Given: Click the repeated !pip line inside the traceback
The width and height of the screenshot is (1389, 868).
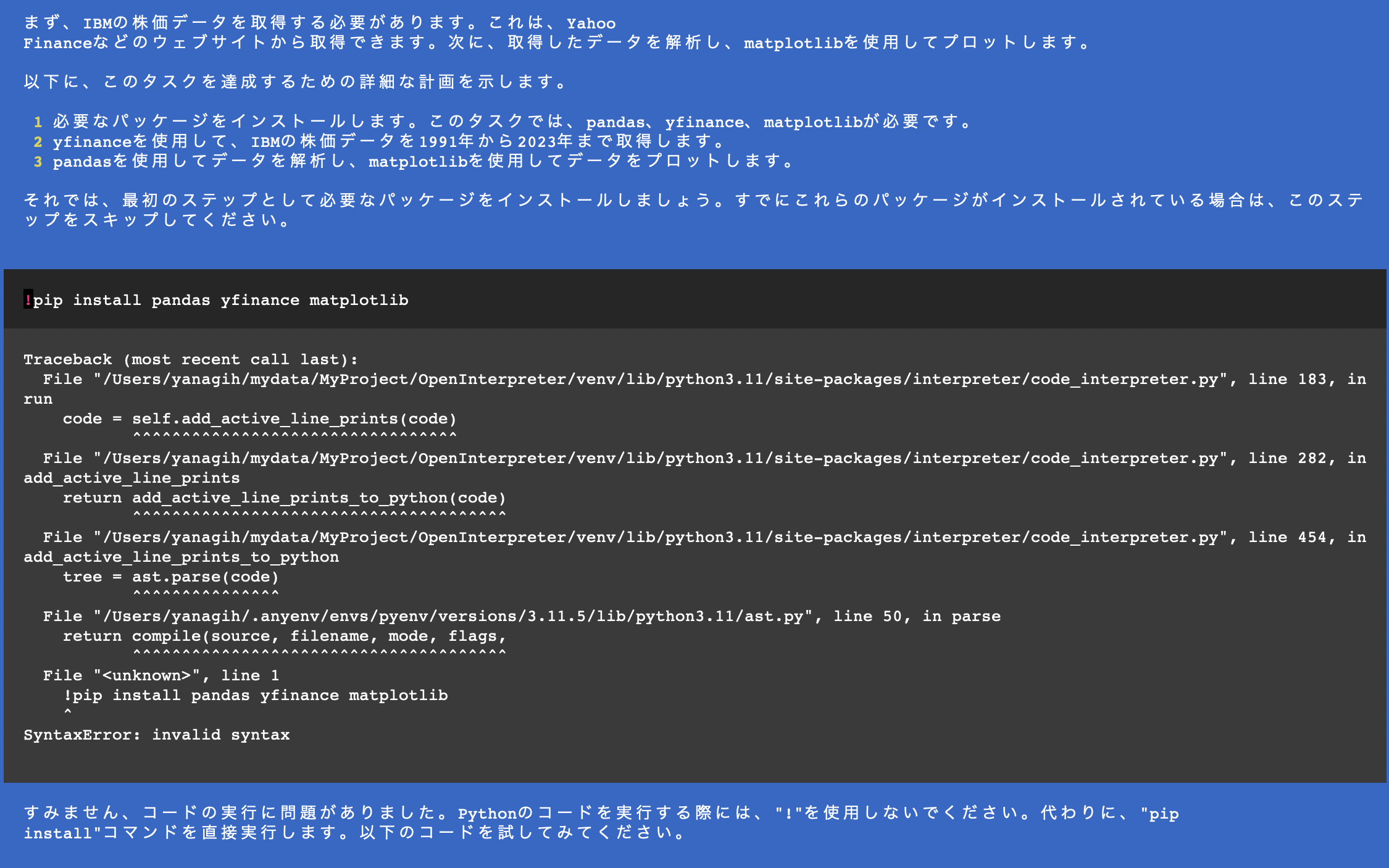Looking at the screenshot, I should pos(256,695).
